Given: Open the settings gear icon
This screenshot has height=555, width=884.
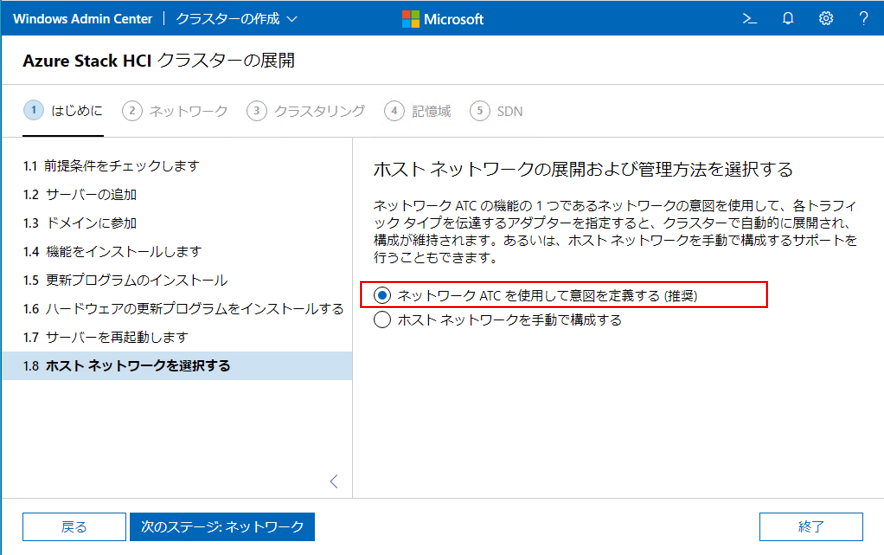Looking at the screenshot, I should tap(825, 19).
